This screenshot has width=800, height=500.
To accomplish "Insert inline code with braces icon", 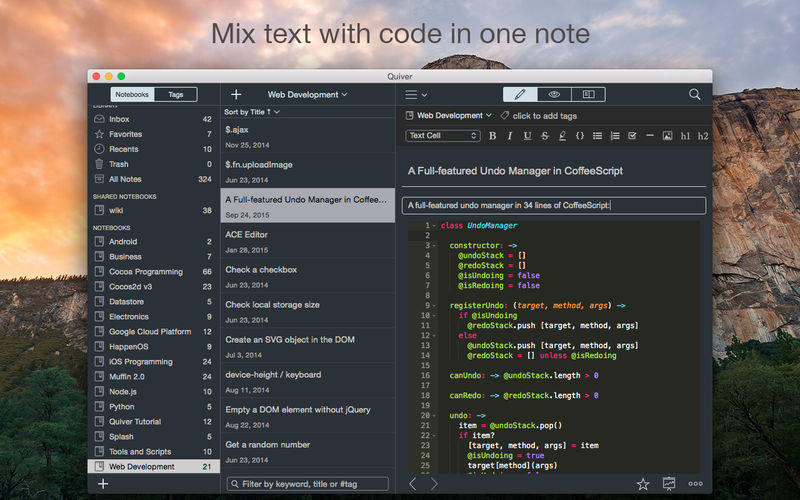I will pos(580,136).
